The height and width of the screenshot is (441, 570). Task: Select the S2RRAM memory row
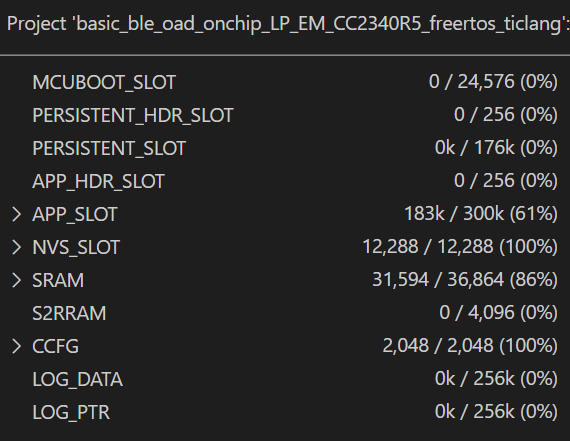[285, 313]
